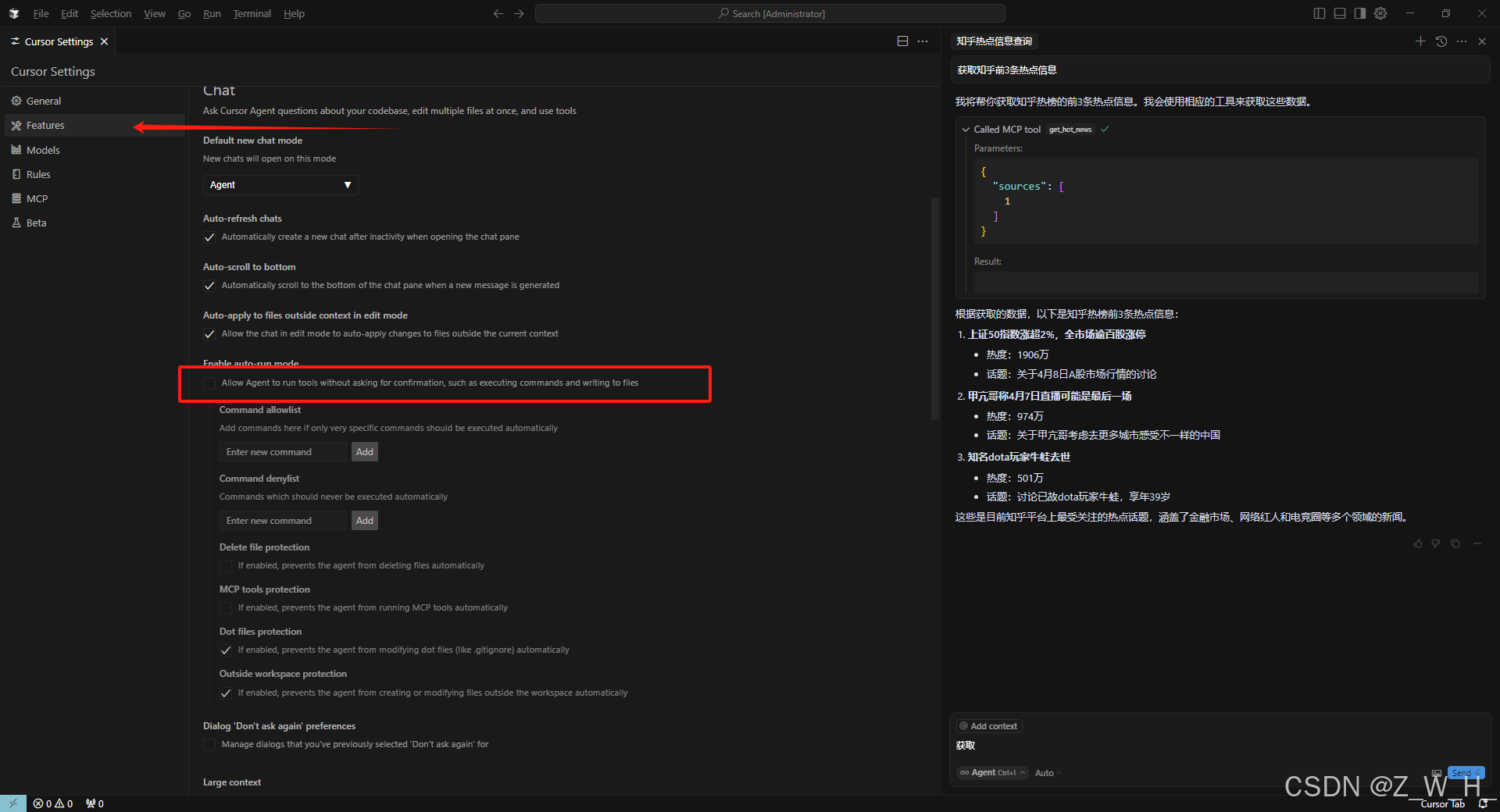The width and height of the screenshot is (1500, 812).
Task: Show chat history
Action: (1441, 41)
